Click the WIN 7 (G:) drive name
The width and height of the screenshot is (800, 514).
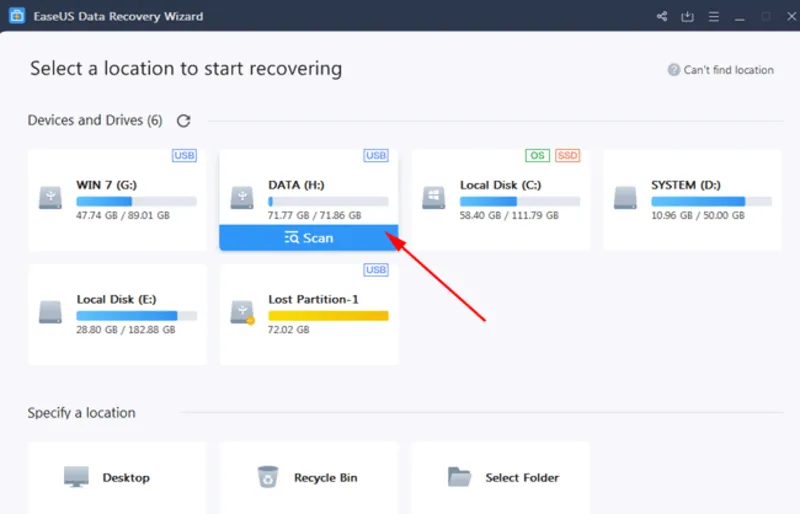coord(107,185)
